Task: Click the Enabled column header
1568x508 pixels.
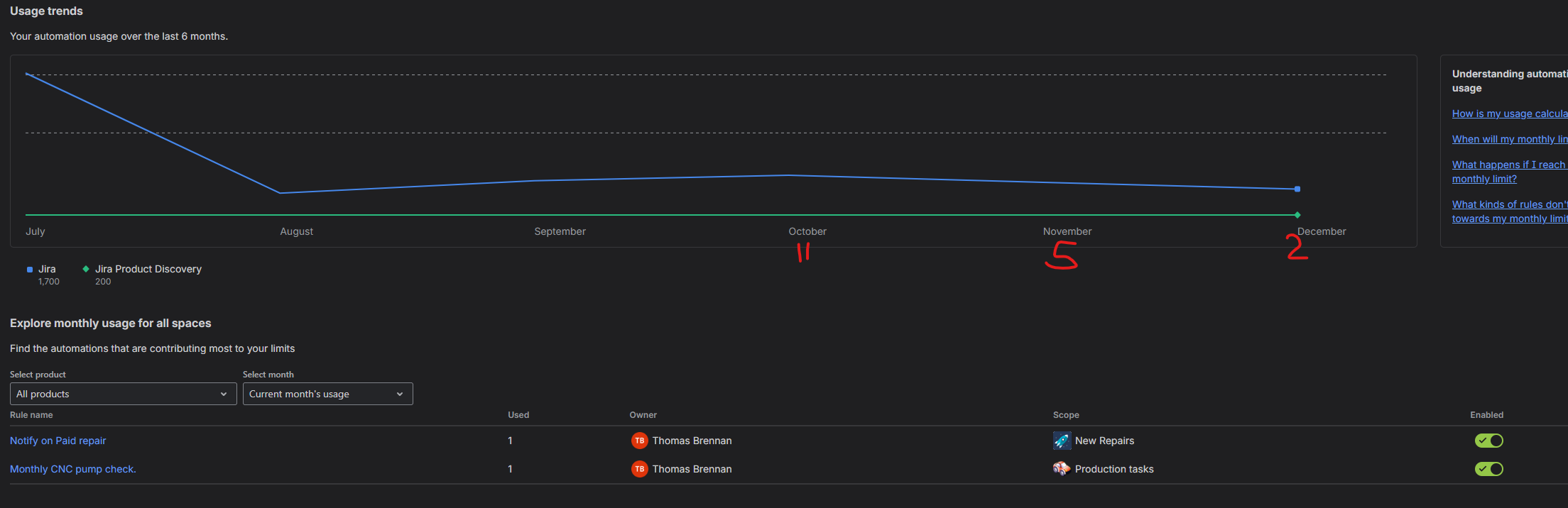Action: (x=1486, y=415)
